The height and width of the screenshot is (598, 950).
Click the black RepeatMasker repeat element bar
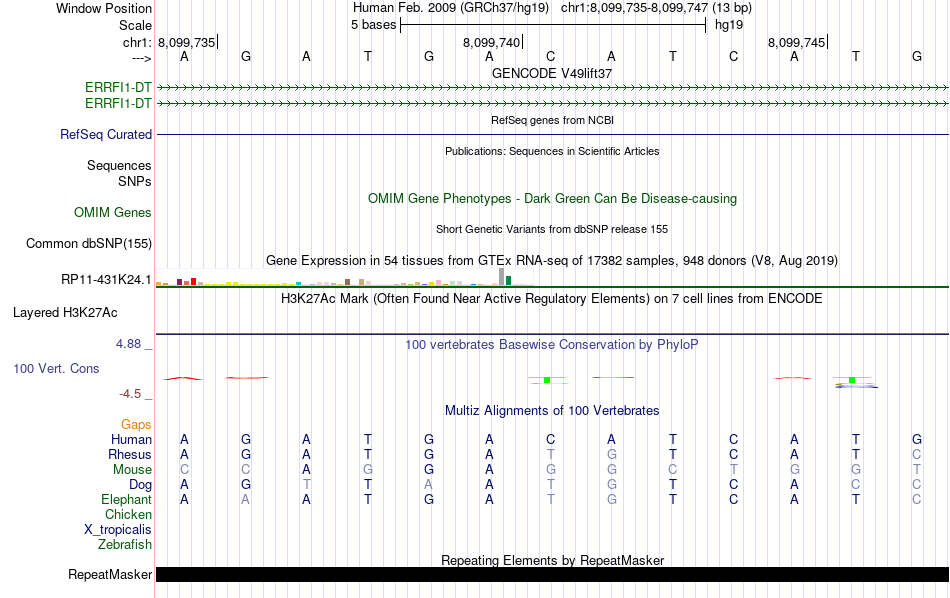click(x=552, y=574)
